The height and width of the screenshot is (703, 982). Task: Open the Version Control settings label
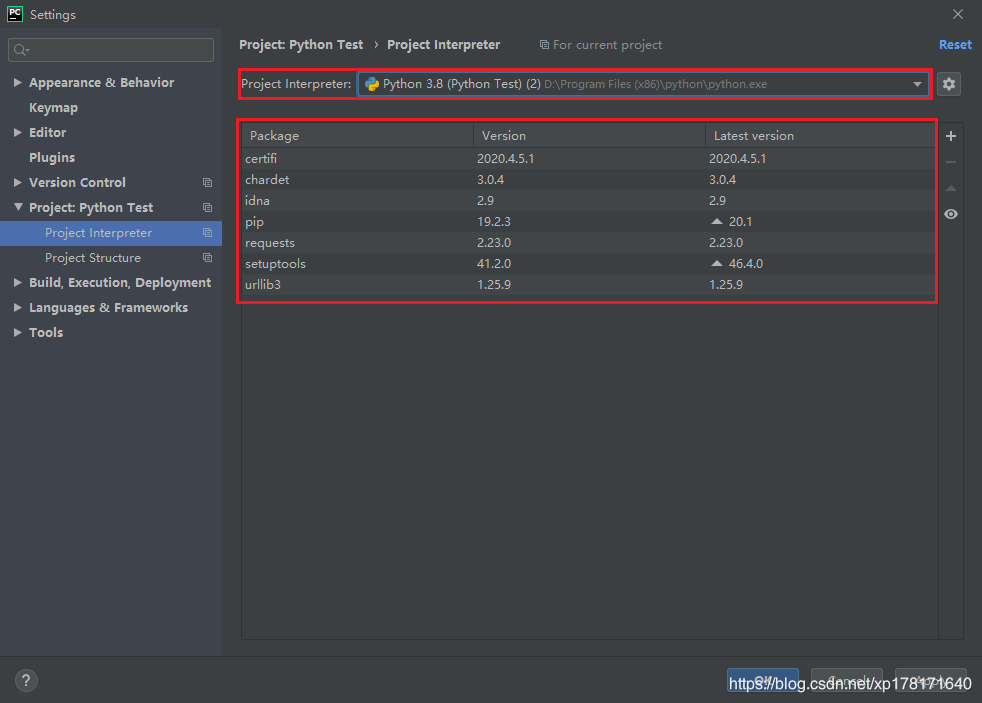[77, 183]
